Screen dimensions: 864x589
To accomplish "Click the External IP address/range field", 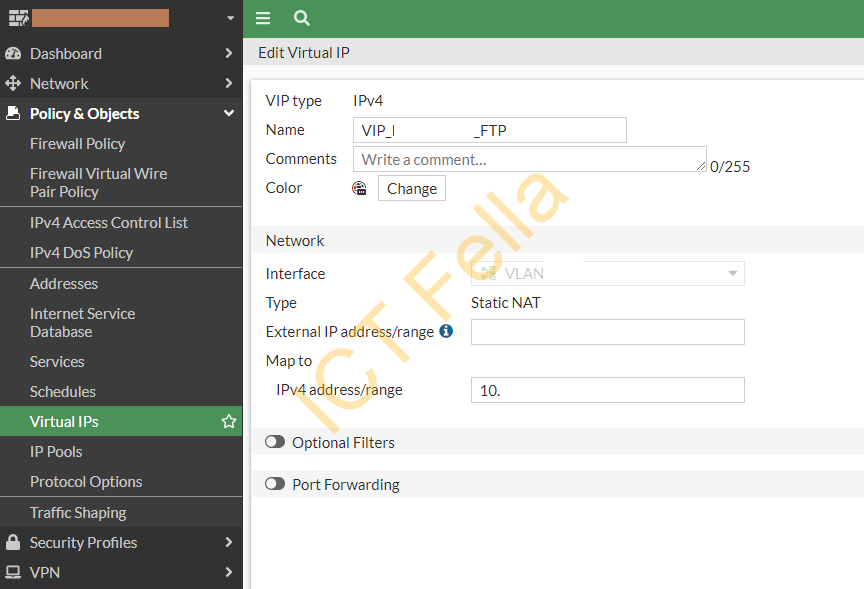I will coord(607,332).
